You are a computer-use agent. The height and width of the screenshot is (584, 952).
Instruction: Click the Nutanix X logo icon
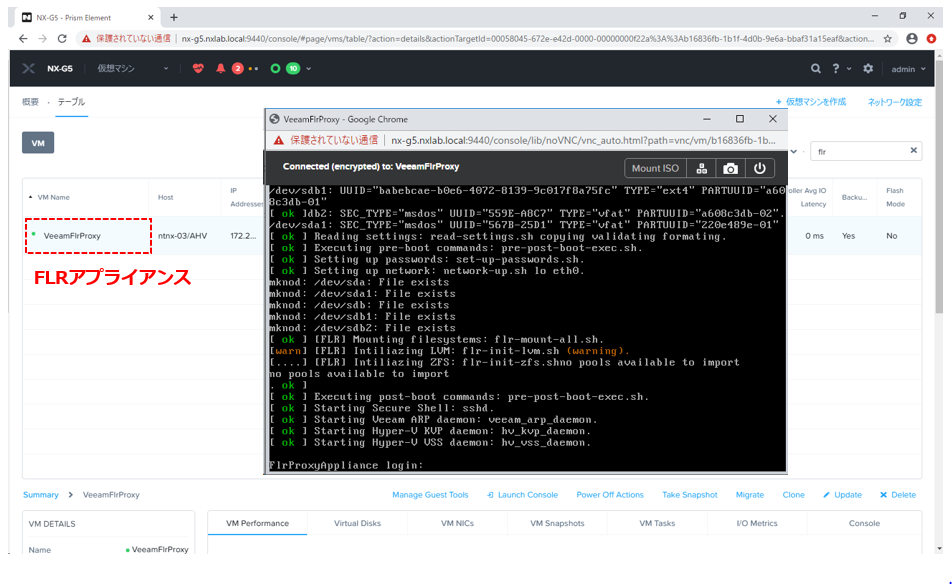[x=29, y=69]
